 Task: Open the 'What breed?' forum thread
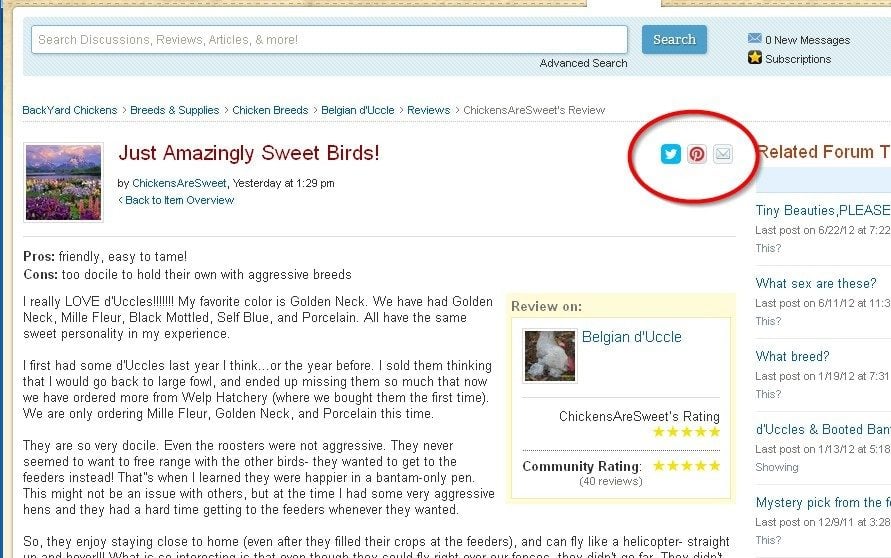tap(792, 356)
